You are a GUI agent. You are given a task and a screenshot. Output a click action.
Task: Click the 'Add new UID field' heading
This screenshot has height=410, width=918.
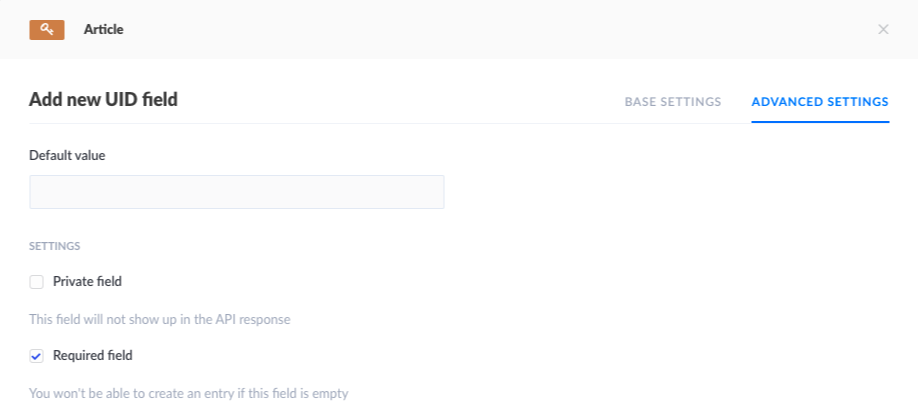[x=103, y=100]
